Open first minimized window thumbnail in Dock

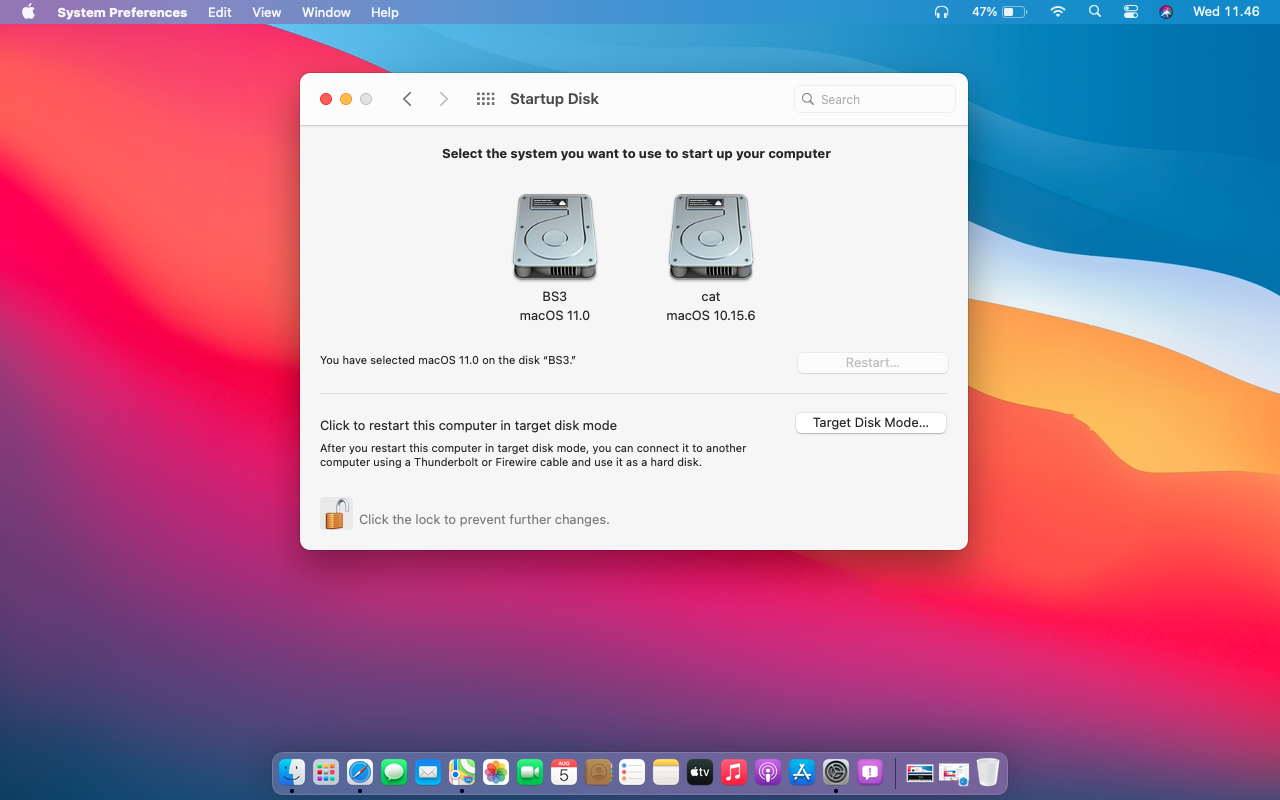tap(920, 772)
